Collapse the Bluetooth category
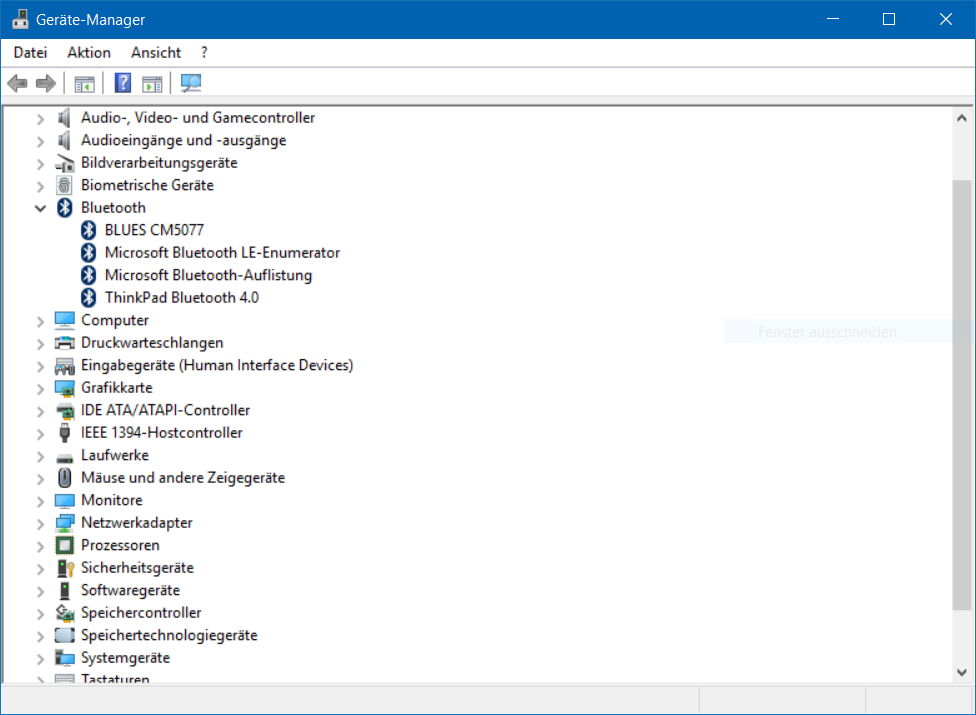 (x=40, y=208)
